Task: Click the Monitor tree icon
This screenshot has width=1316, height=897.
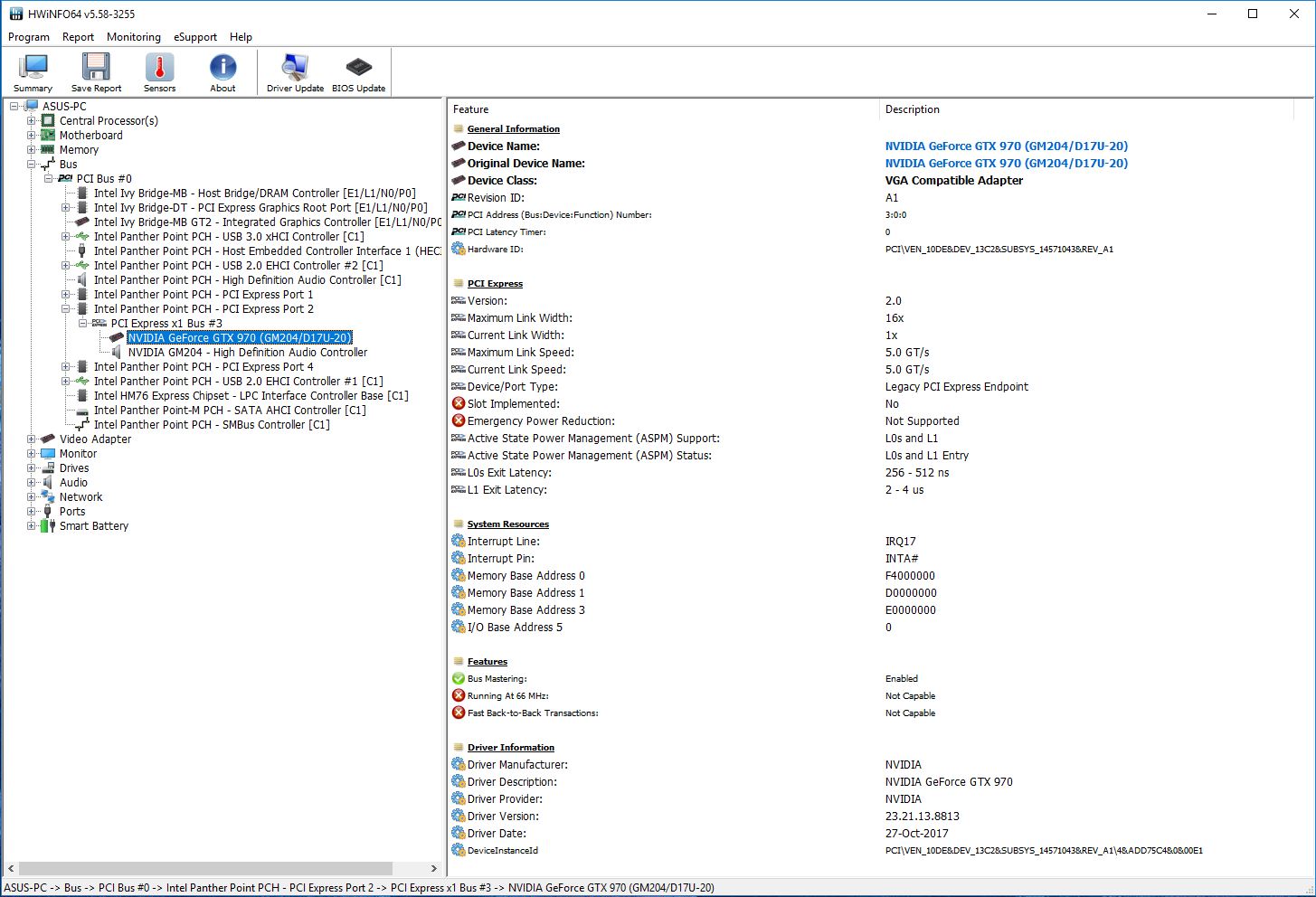Action: click(48, 453)
